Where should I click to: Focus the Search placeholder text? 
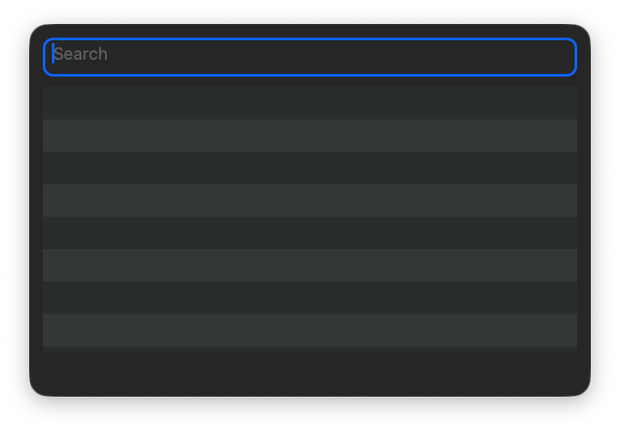tap(81, 54)
